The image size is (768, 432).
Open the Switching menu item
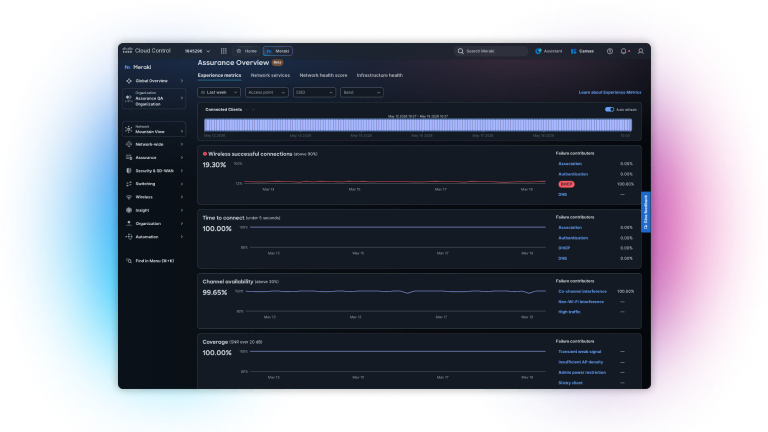[x=154, y=184]
